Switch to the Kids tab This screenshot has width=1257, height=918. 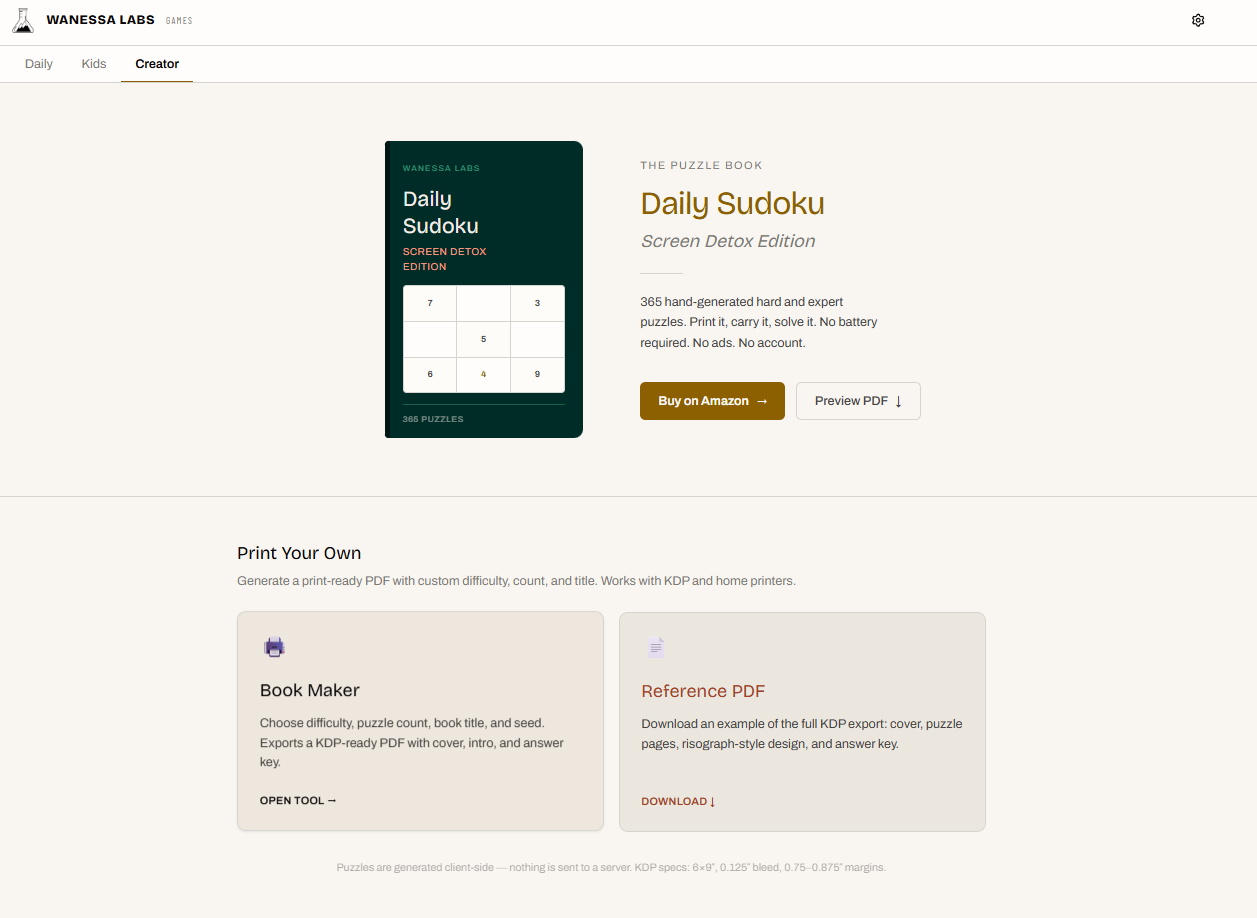94,64
